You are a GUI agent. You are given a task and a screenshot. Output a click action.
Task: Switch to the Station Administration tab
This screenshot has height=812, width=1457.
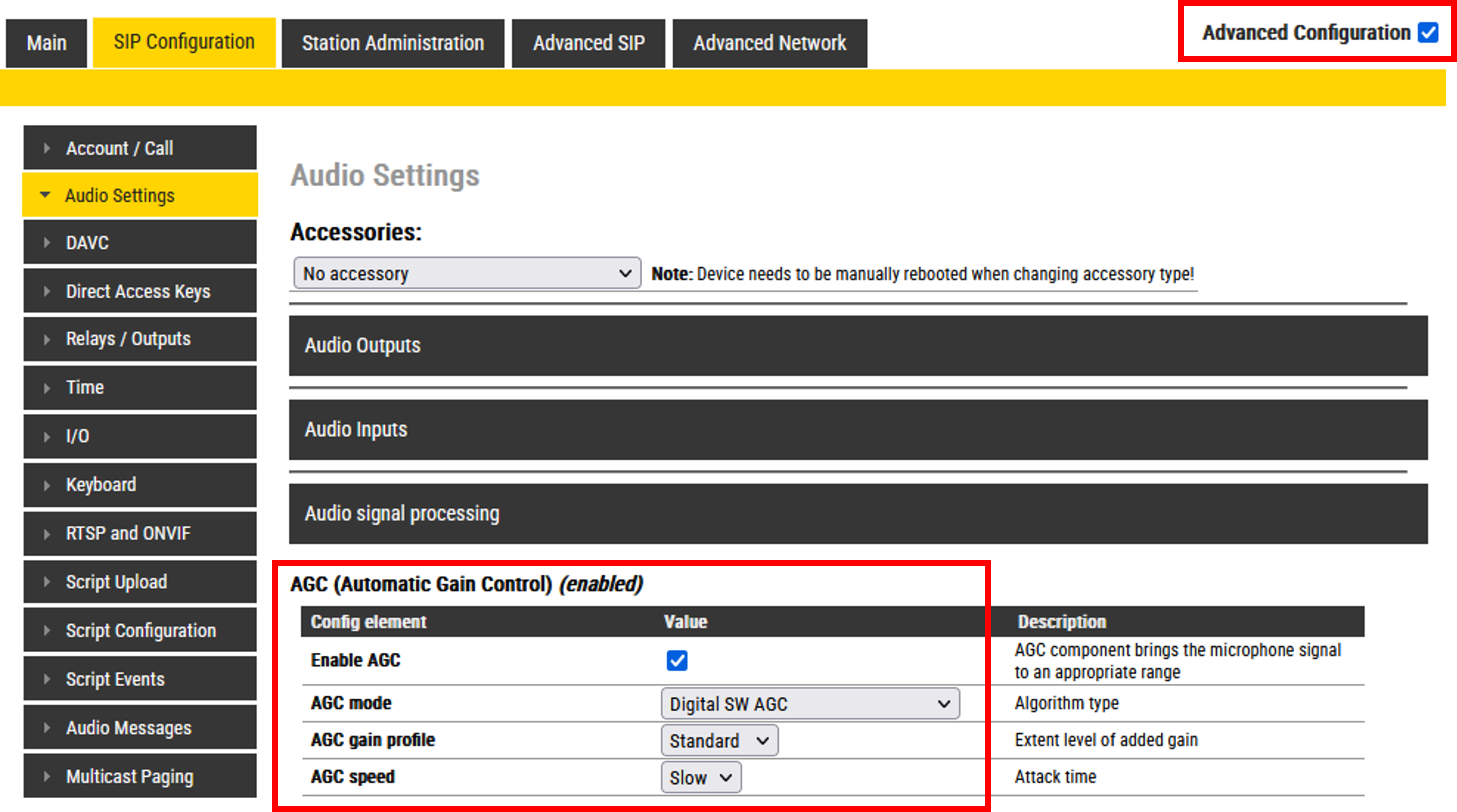tap(392, 43)
